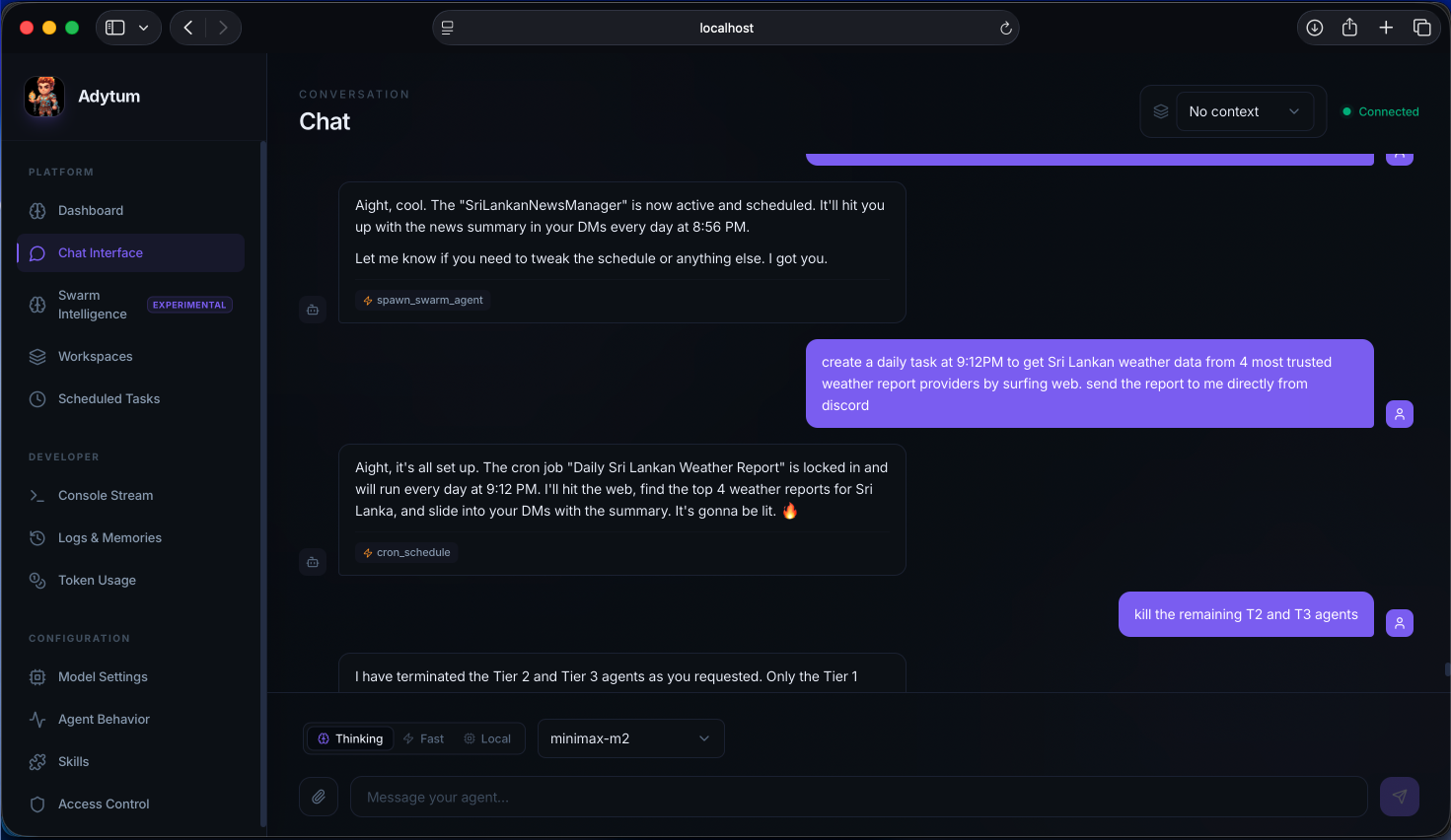Click the send message icon
This screenshot has width=1451, height=840.
click(x=1399, y=796)
